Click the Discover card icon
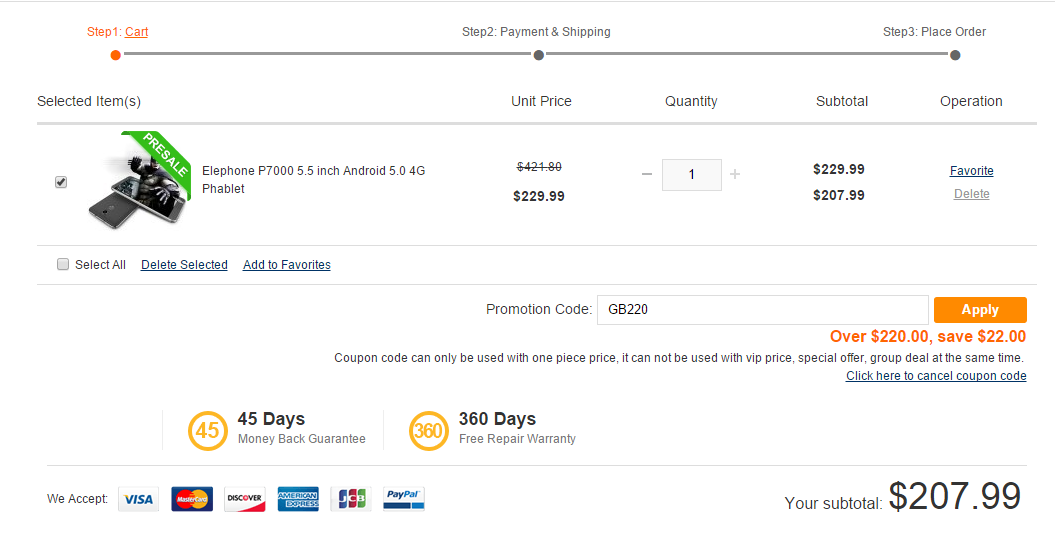 coord(244,499)
